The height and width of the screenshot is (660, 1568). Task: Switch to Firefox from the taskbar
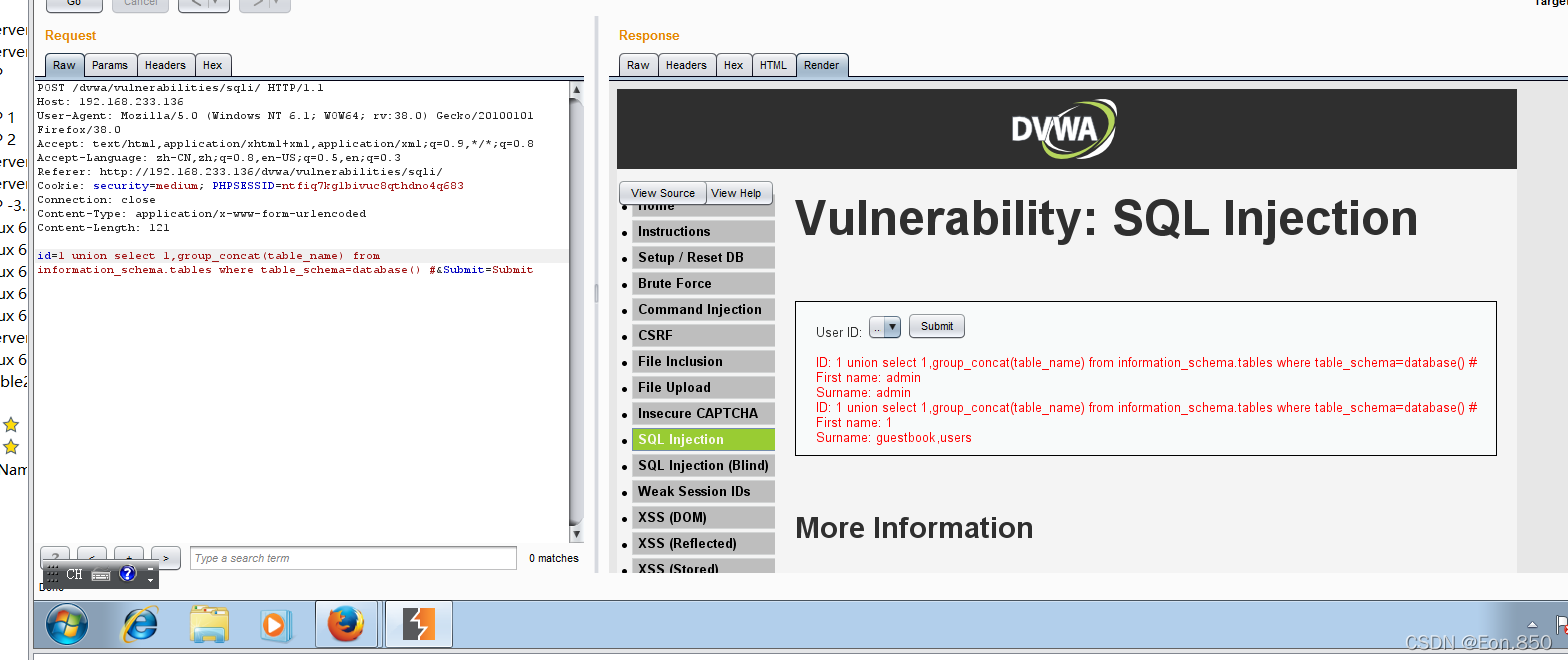click(x=346, y=624)
